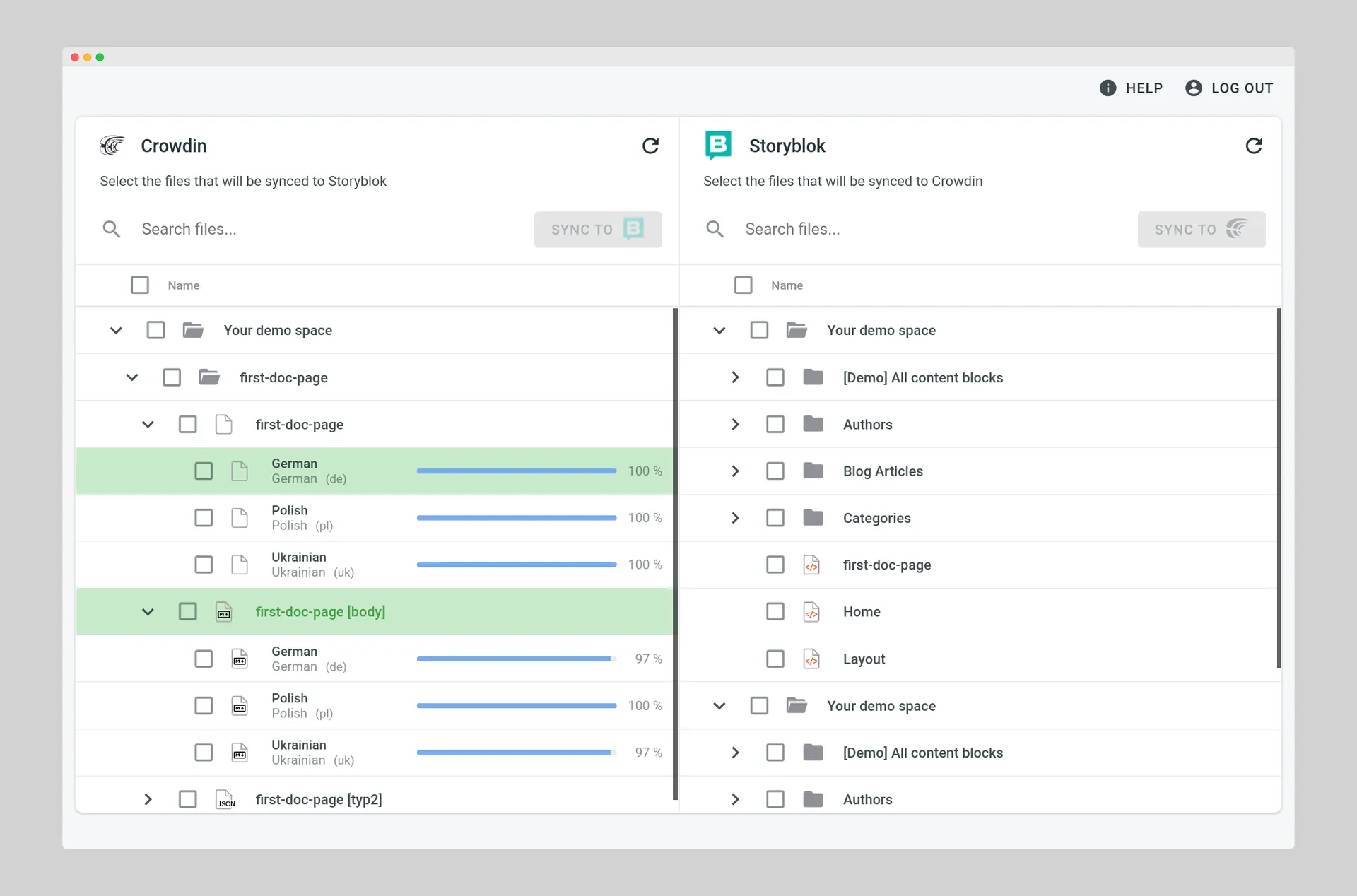
Task: Click the markdown icon of Polish under [body]
Action: (x=240, y=705)
